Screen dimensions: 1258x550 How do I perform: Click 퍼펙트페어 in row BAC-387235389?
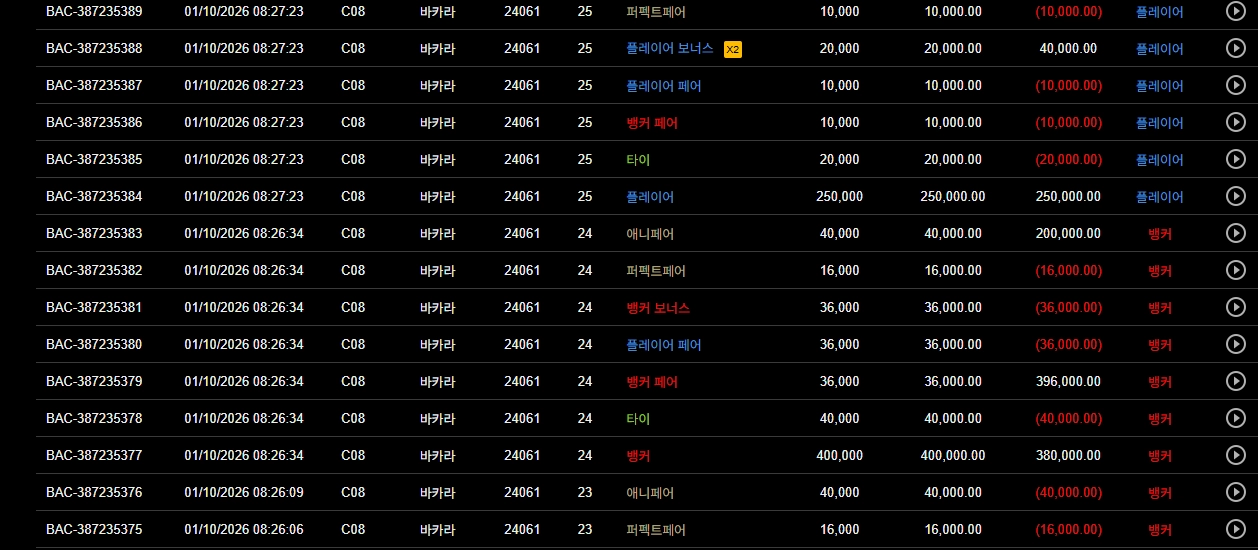tap(656, 12)
